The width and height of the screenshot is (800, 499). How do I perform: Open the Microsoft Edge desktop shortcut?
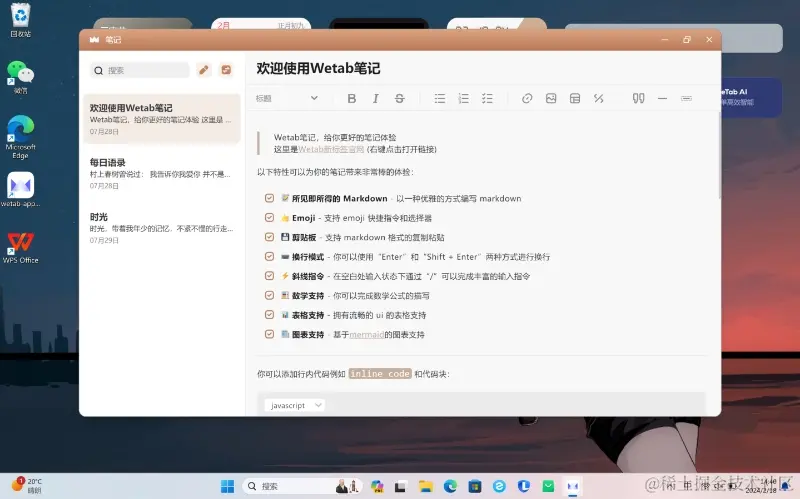[20, 137]
